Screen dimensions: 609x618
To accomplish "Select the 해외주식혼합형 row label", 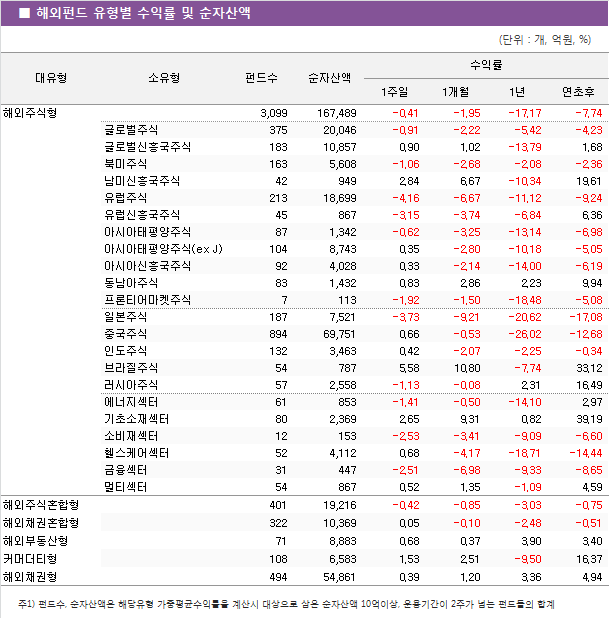I will click(x=41, y=505).
